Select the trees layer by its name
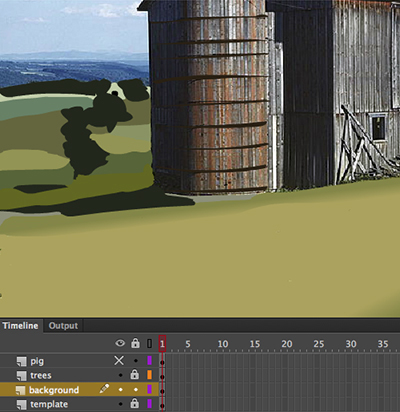 41,375
